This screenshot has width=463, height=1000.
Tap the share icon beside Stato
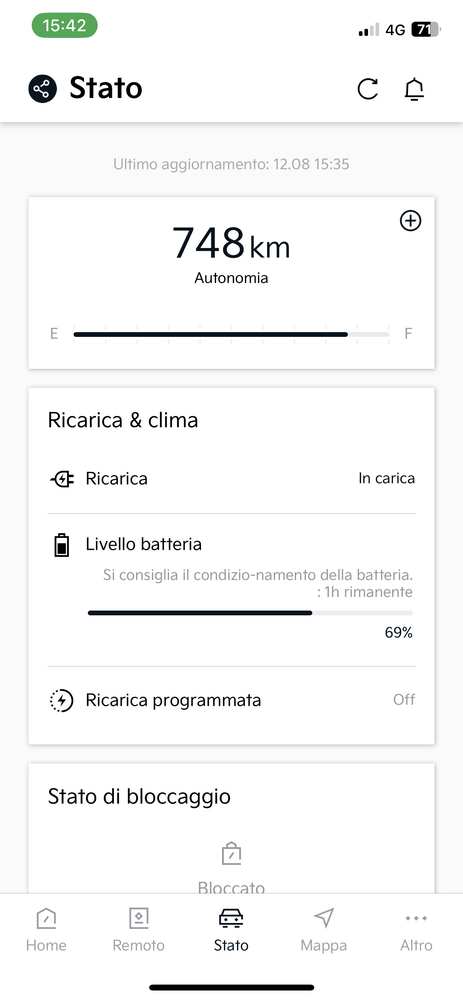[x=43, y=89]
